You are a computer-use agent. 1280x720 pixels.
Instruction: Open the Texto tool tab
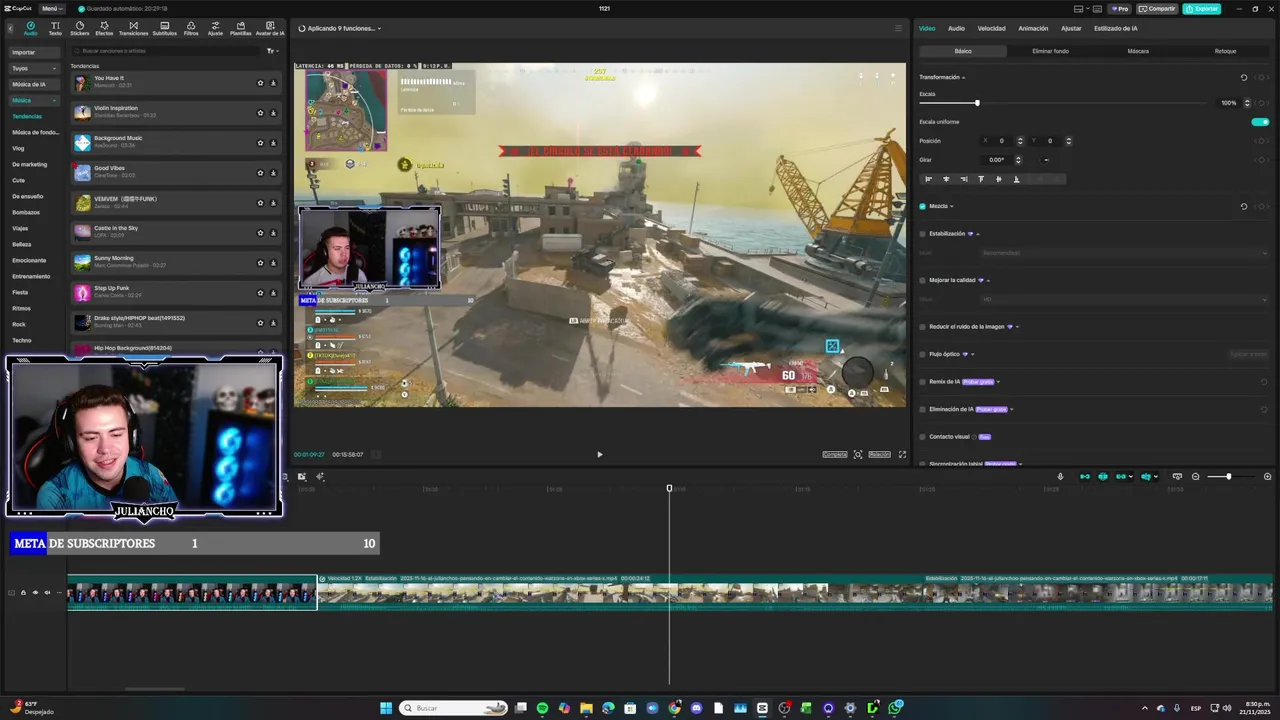[x=55, y=28]
